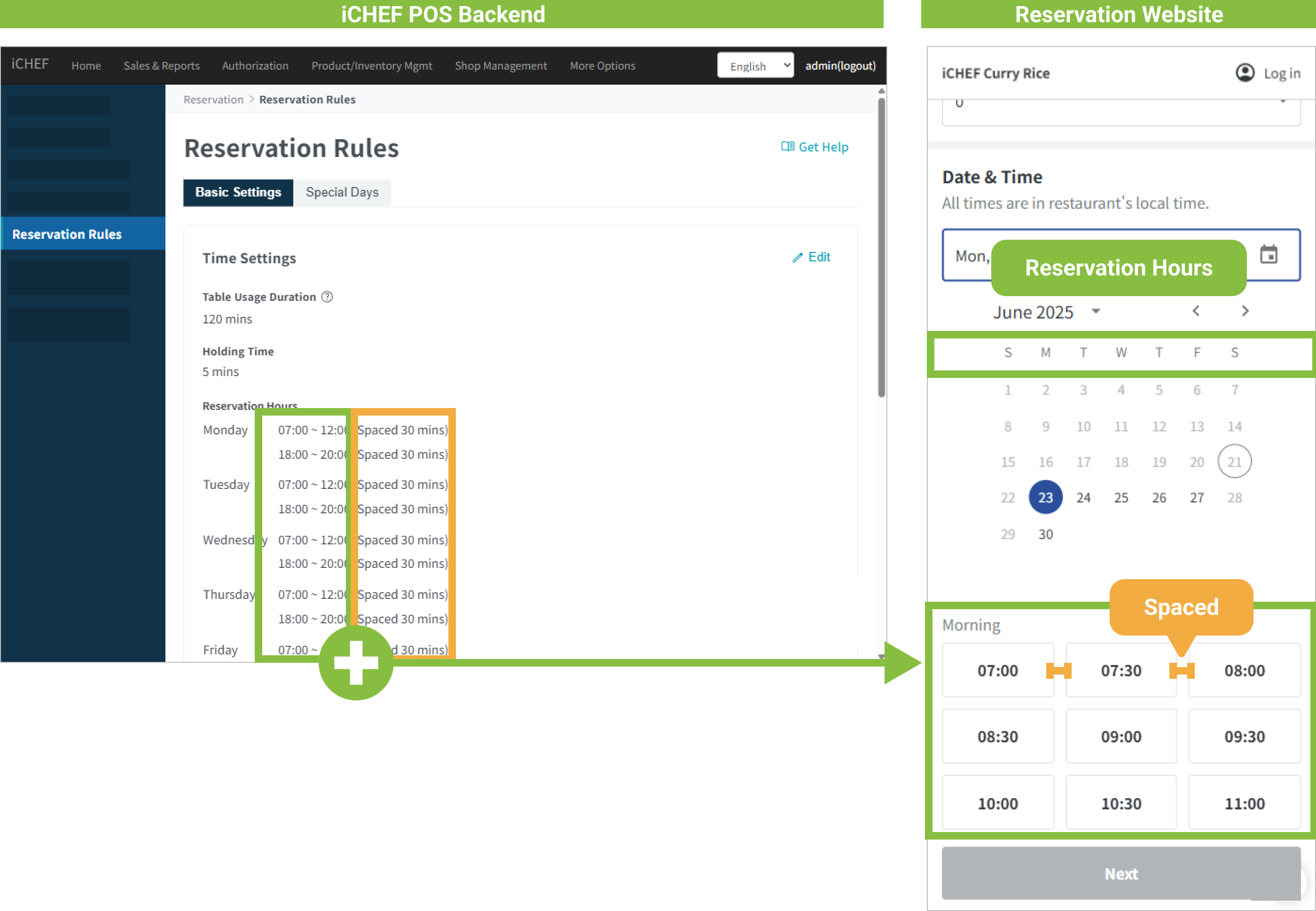Image resolution: width=1316 pixels, height=911 pixels.
Task: Open the English language dropdown
Action: click(755, 66)
